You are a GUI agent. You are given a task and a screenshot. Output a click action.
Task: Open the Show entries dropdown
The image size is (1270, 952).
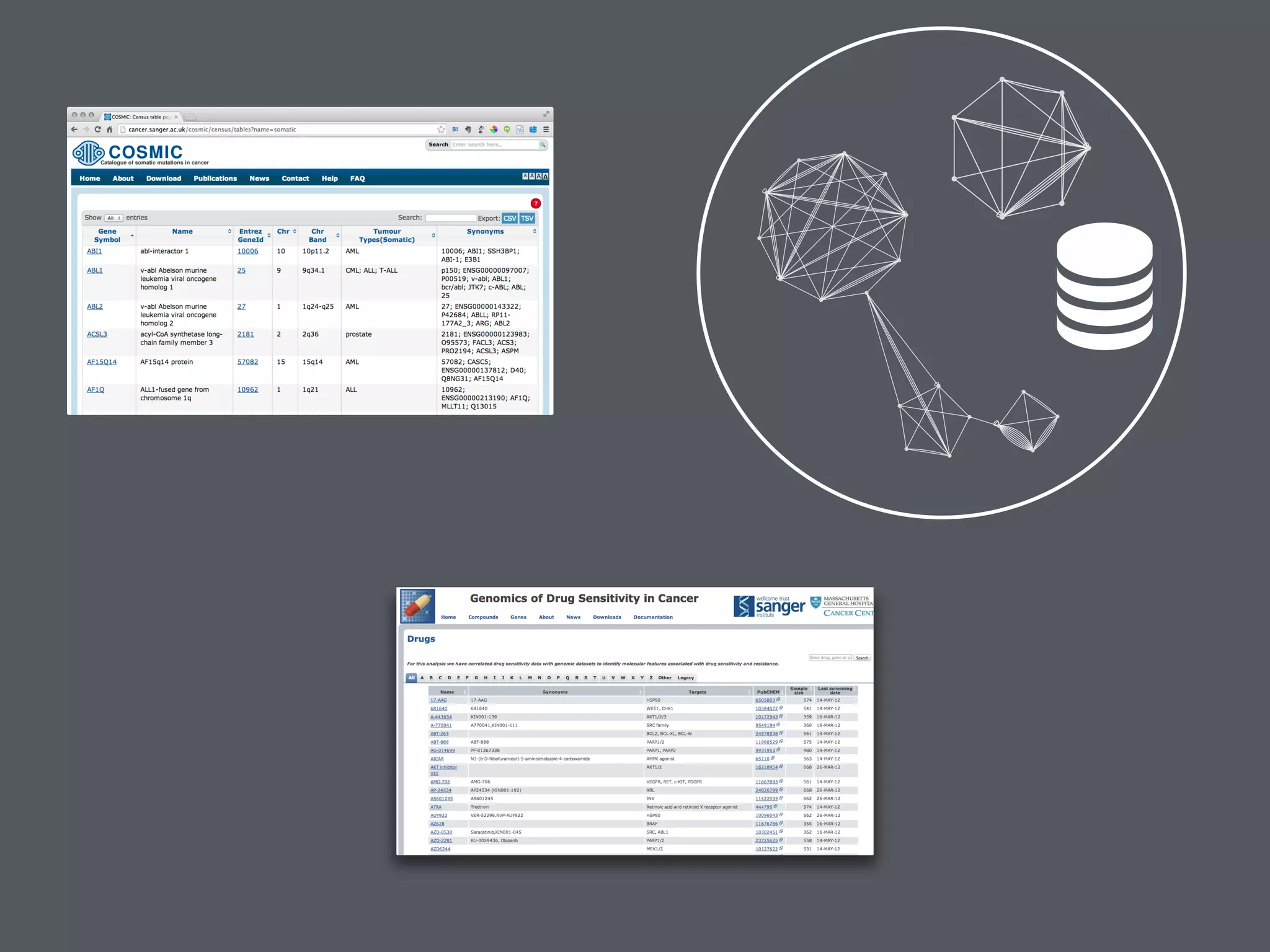[113, 218]
